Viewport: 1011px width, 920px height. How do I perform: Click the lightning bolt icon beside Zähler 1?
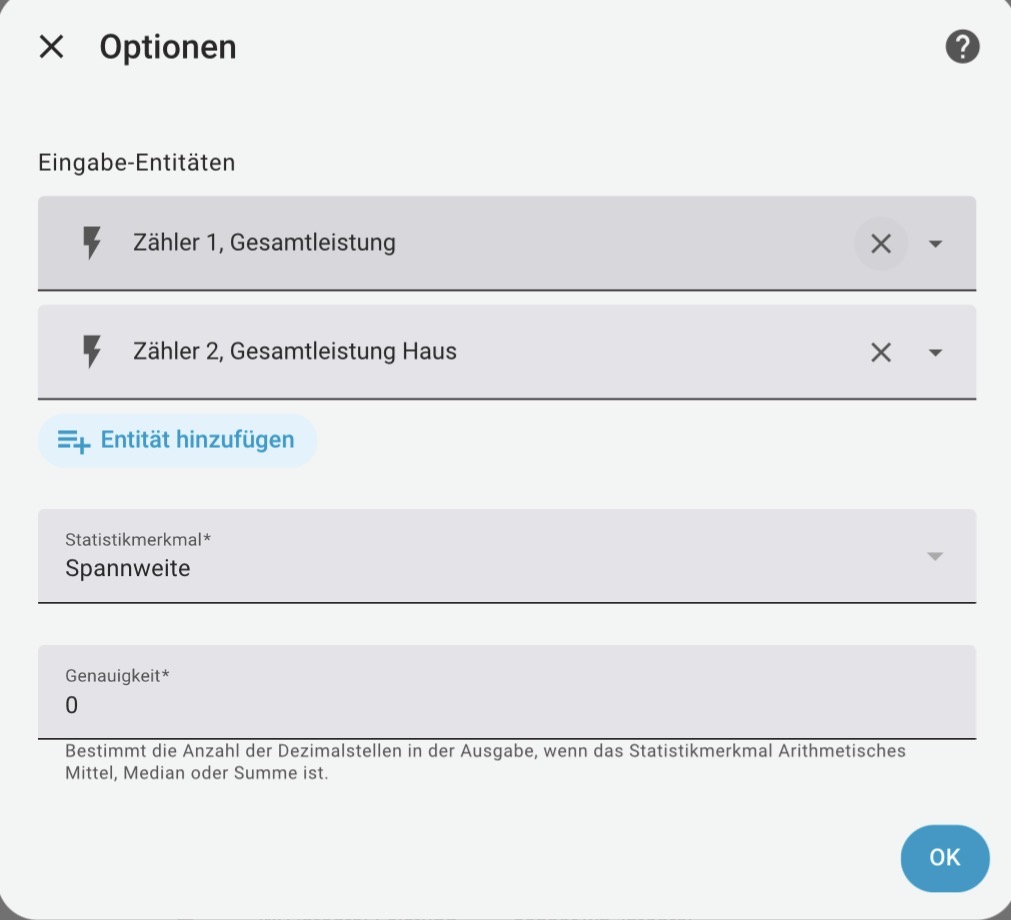(92, 243)
